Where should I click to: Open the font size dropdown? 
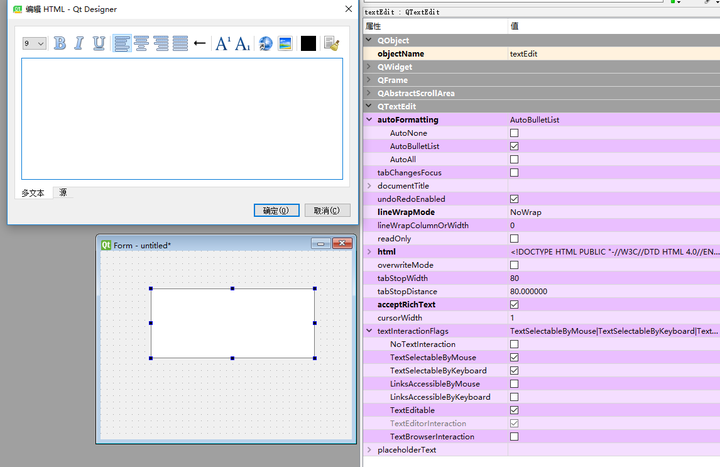point(34,43)
